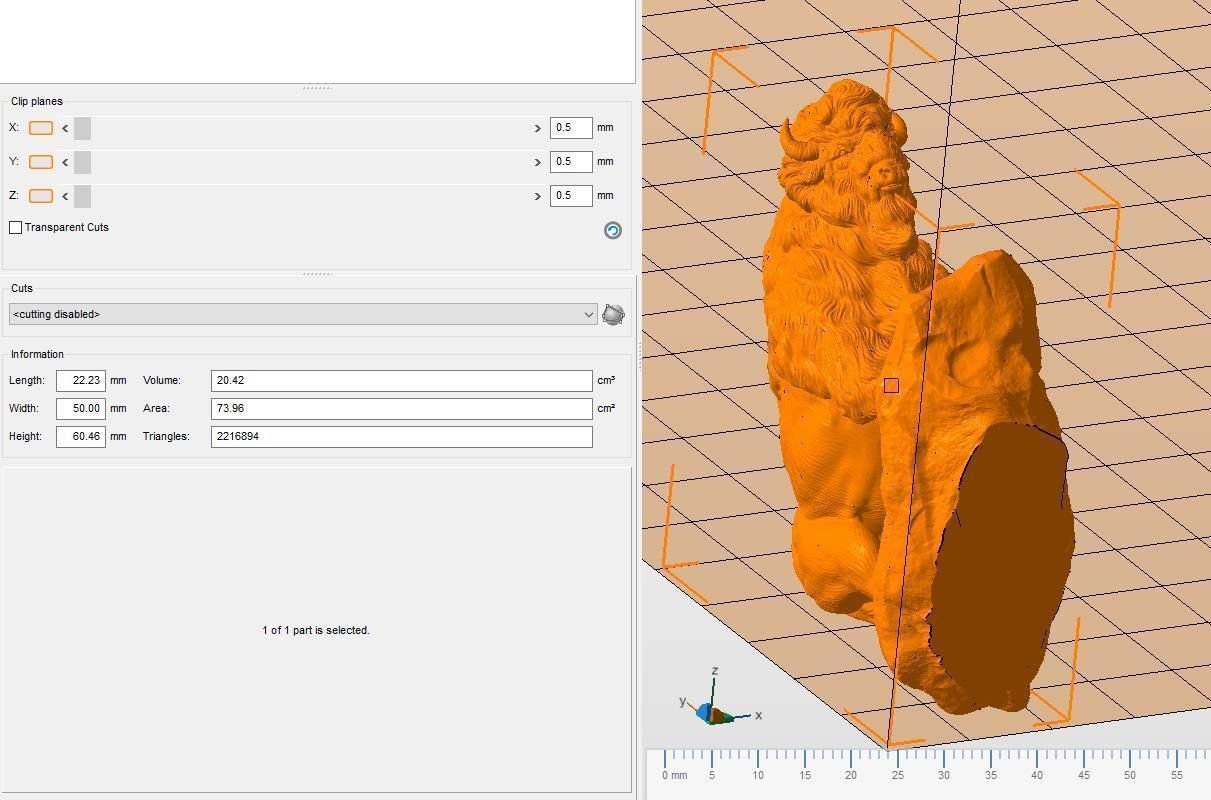1211x800 pixels.
Task: Click the Length value field
Action: tap(81, 380)
